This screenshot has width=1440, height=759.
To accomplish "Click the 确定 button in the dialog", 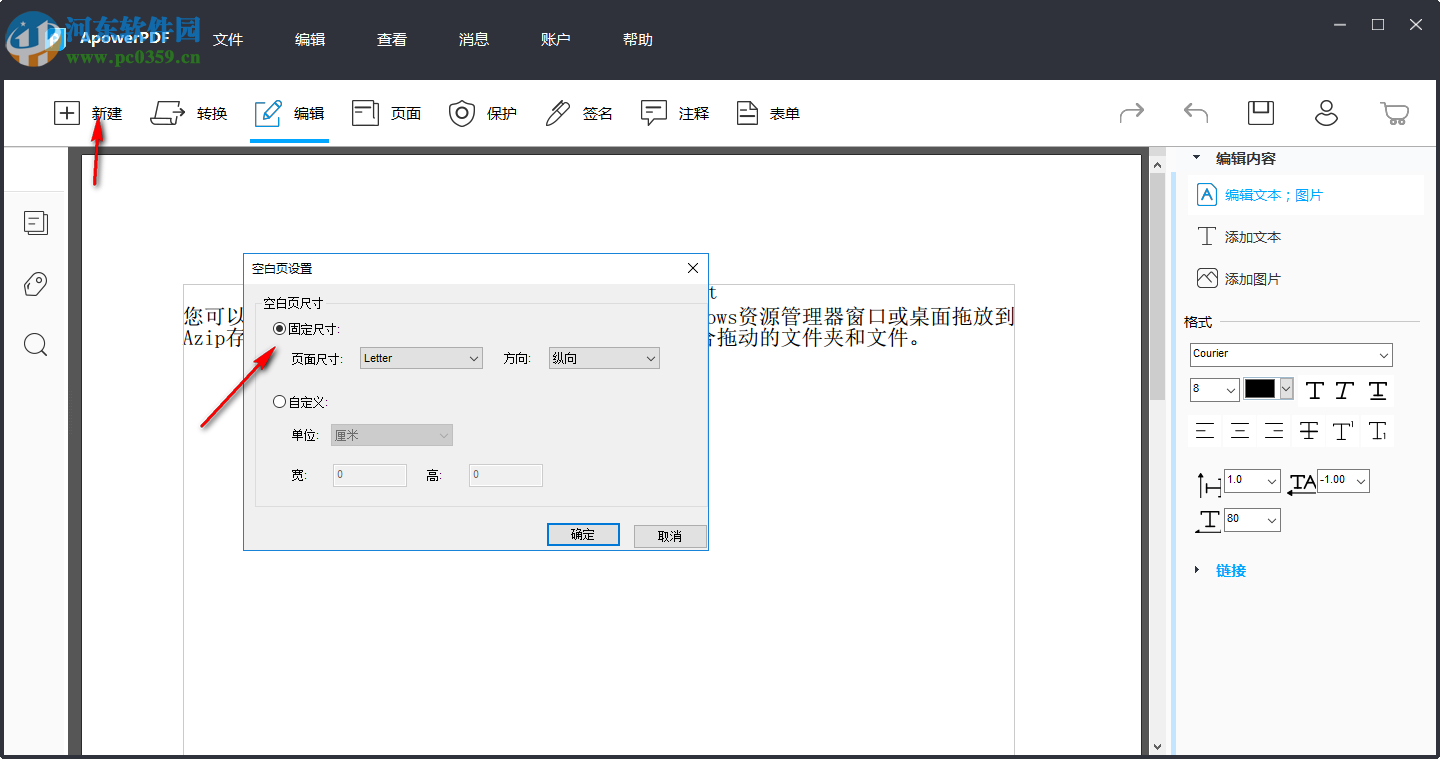I will pyautogui.click(x=583, y=534).
